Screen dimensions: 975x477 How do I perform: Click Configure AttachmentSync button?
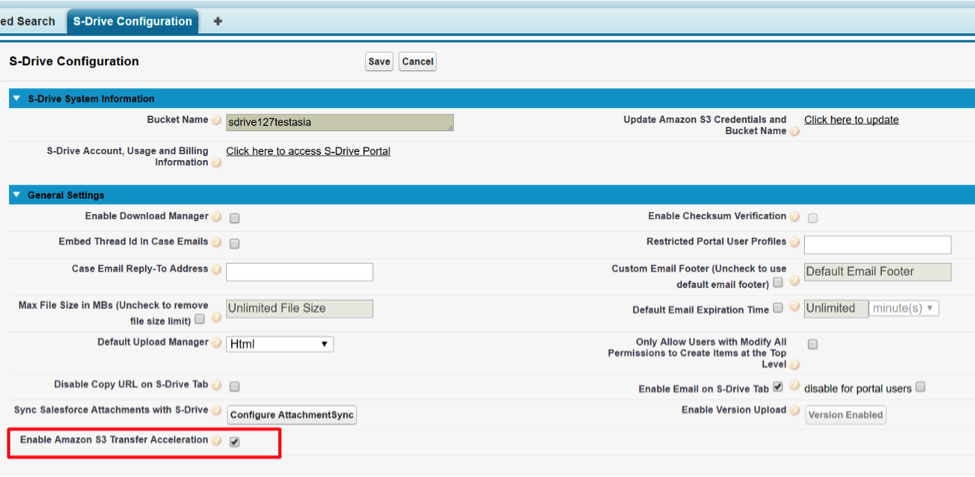point(292,415)
